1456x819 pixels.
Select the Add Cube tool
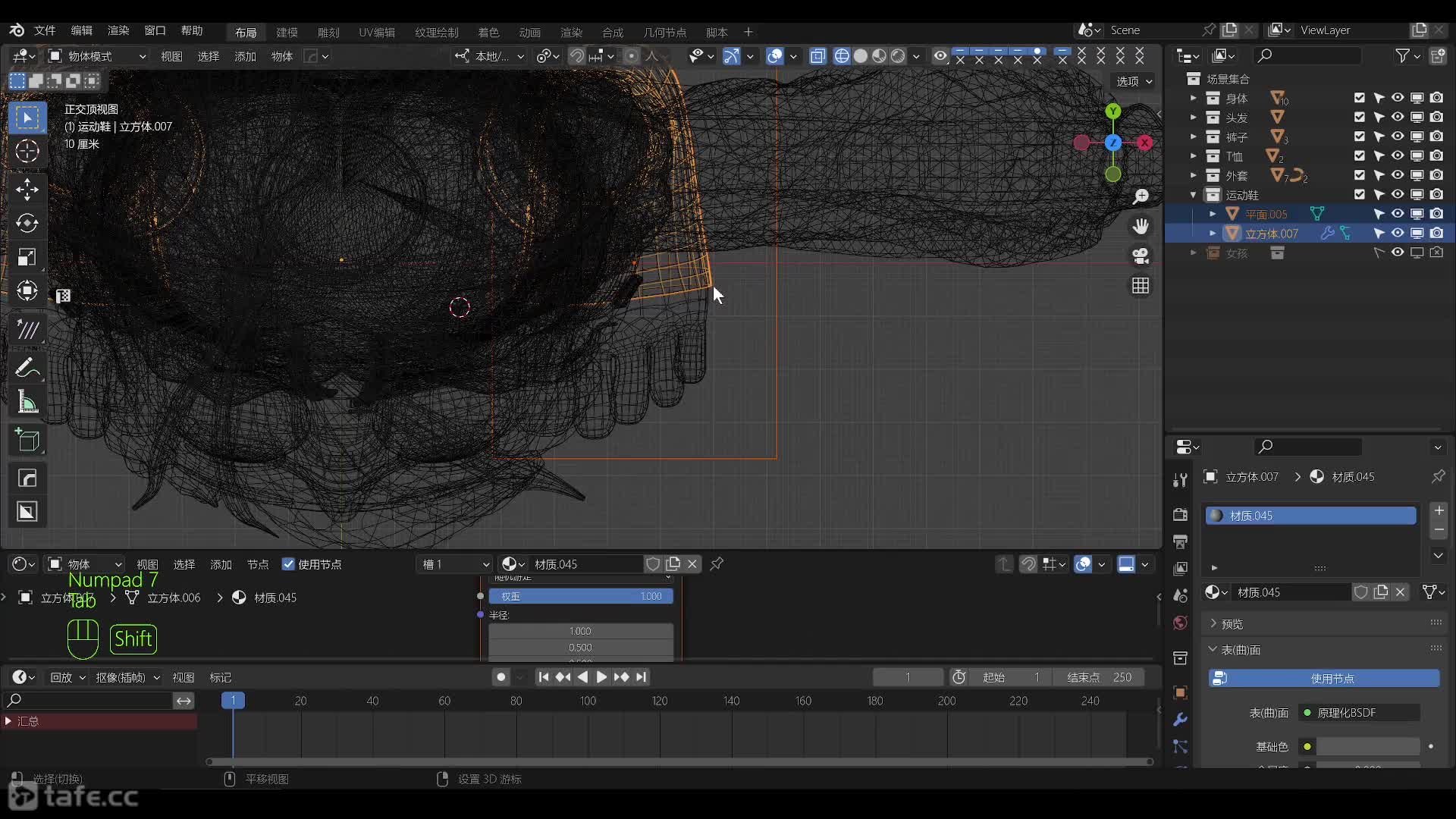click(x=27, y=441)
